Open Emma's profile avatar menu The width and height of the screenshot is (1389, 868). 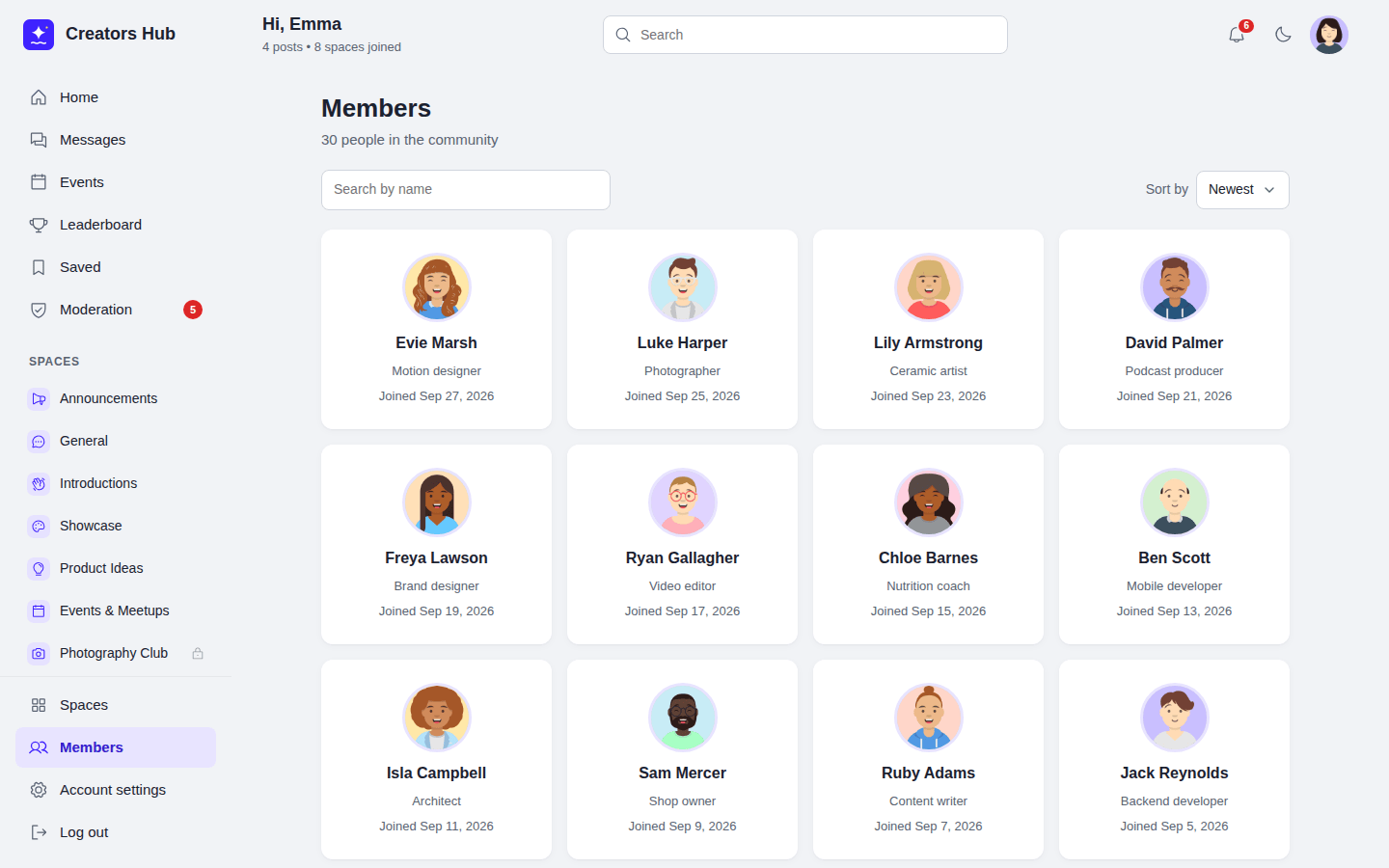(1329, 35)
